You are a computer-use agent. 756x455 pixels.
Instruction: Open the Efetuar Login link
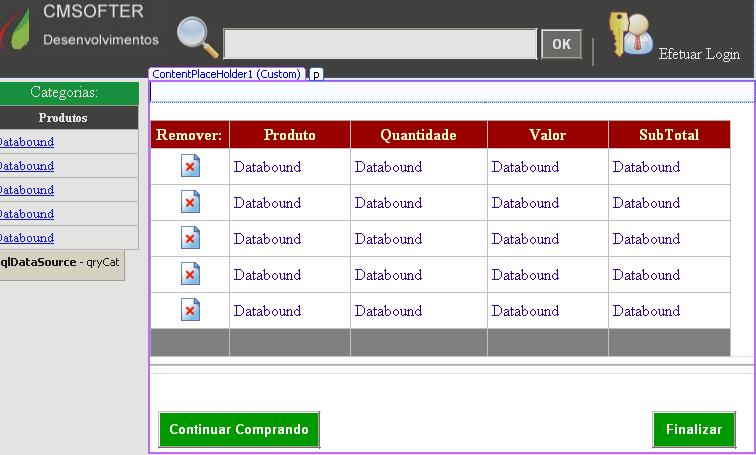pos(699,54)
